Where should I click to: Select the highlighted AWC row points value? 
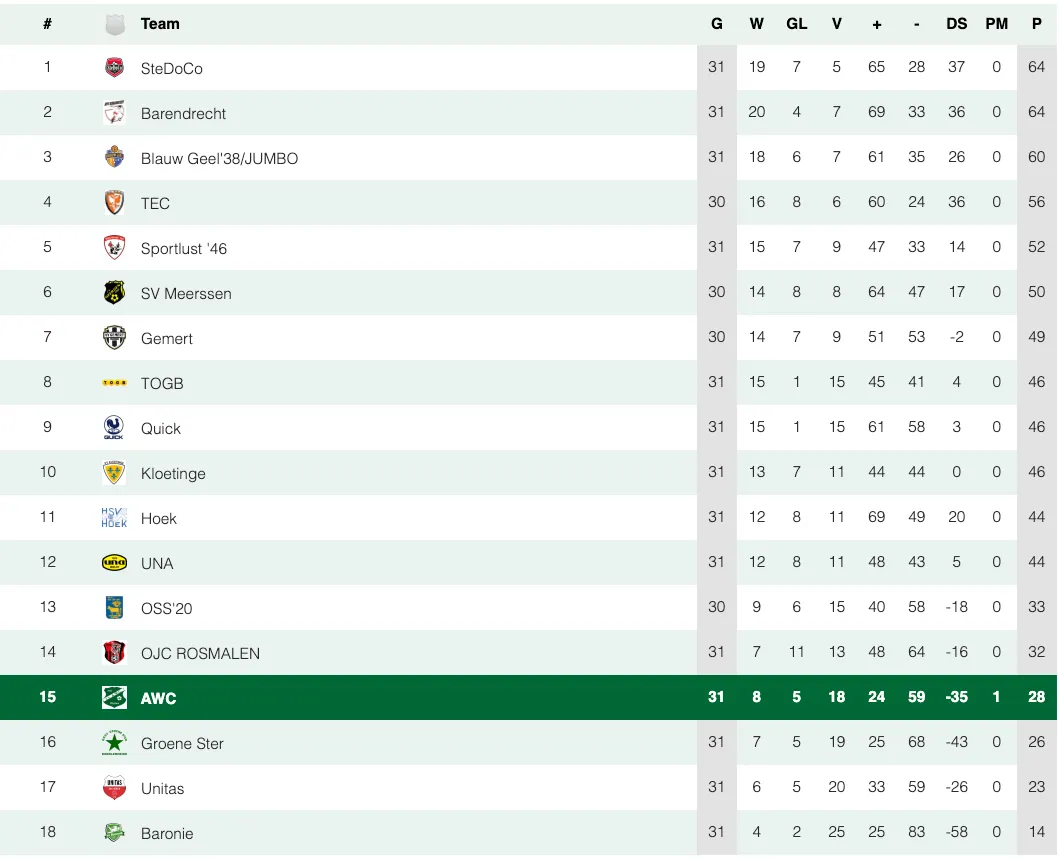pos(1036,697)
